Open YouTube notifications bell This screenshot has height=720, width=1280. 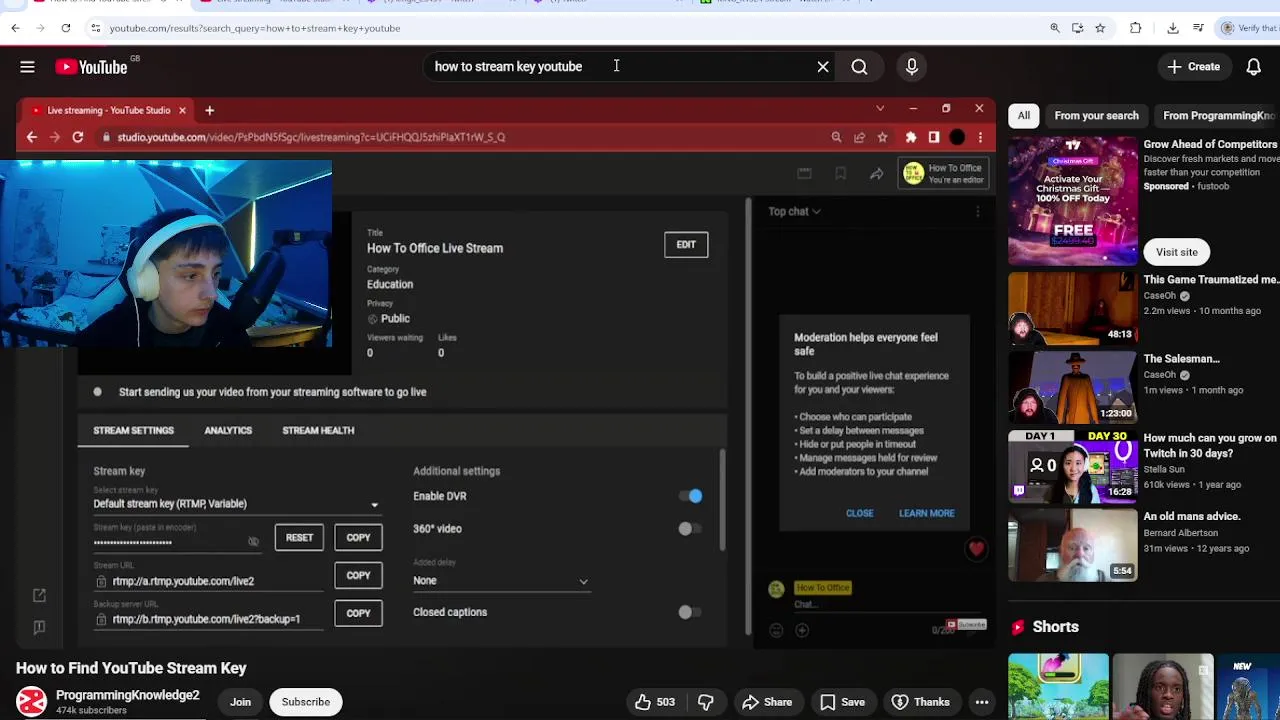point(1253,67)
